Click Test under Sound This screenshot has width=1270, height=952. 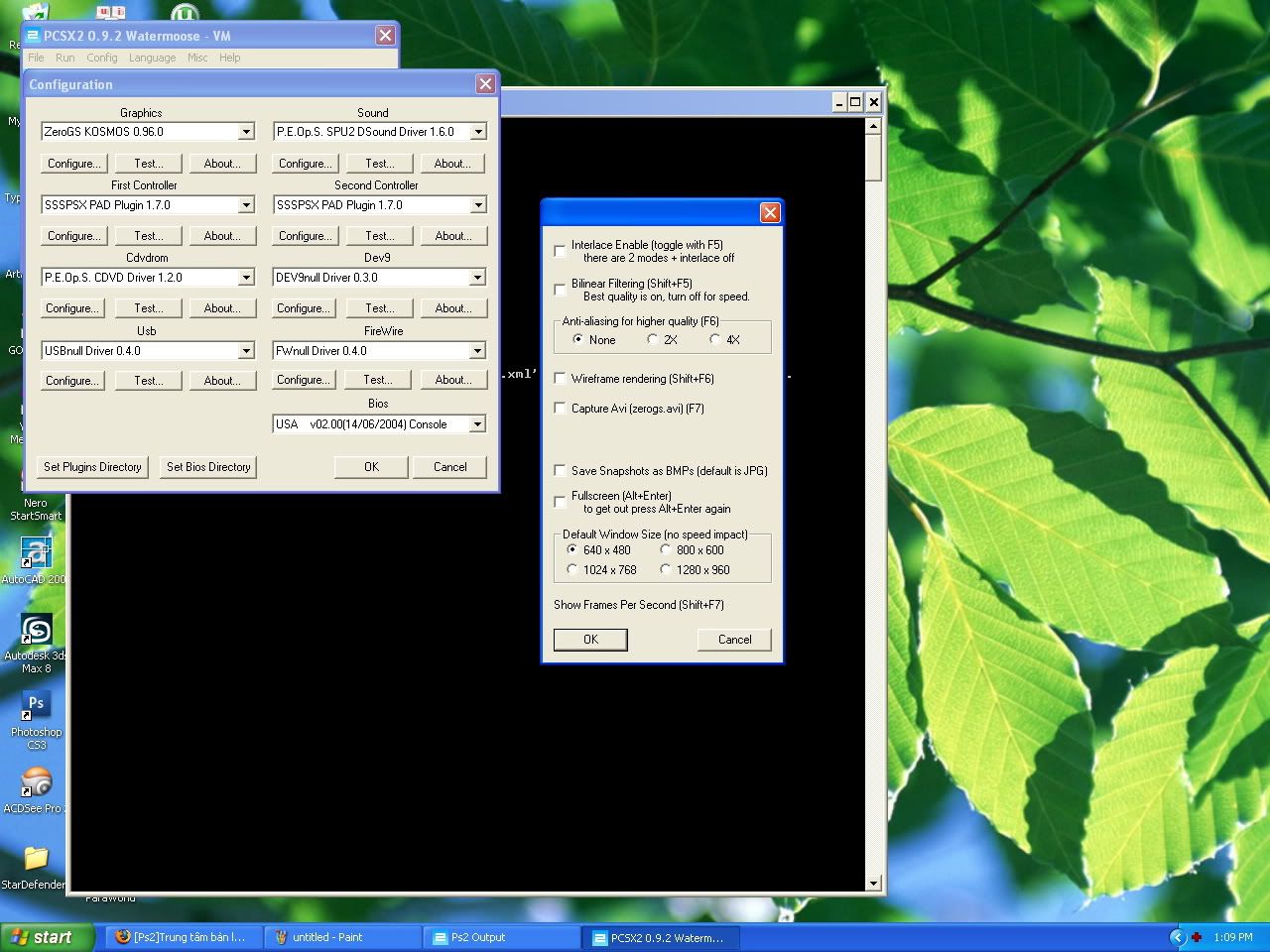click(380, 164)
